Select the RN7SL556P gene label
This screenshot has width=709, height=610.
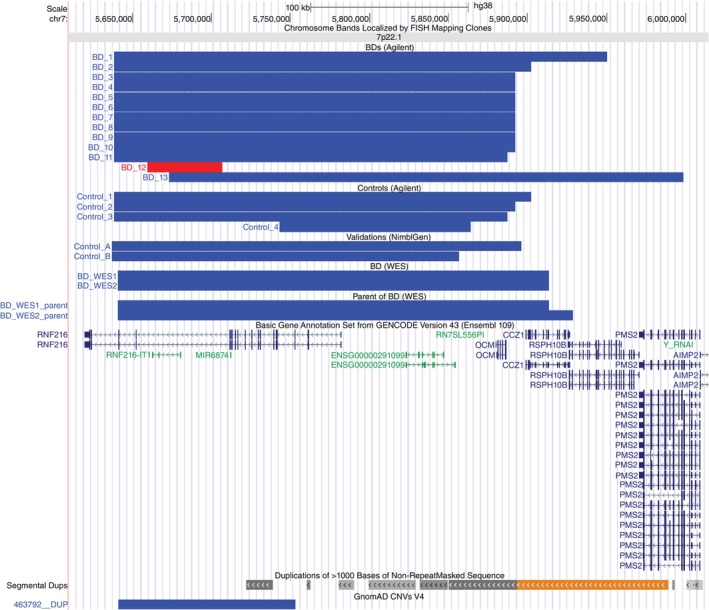click(459, 335)
